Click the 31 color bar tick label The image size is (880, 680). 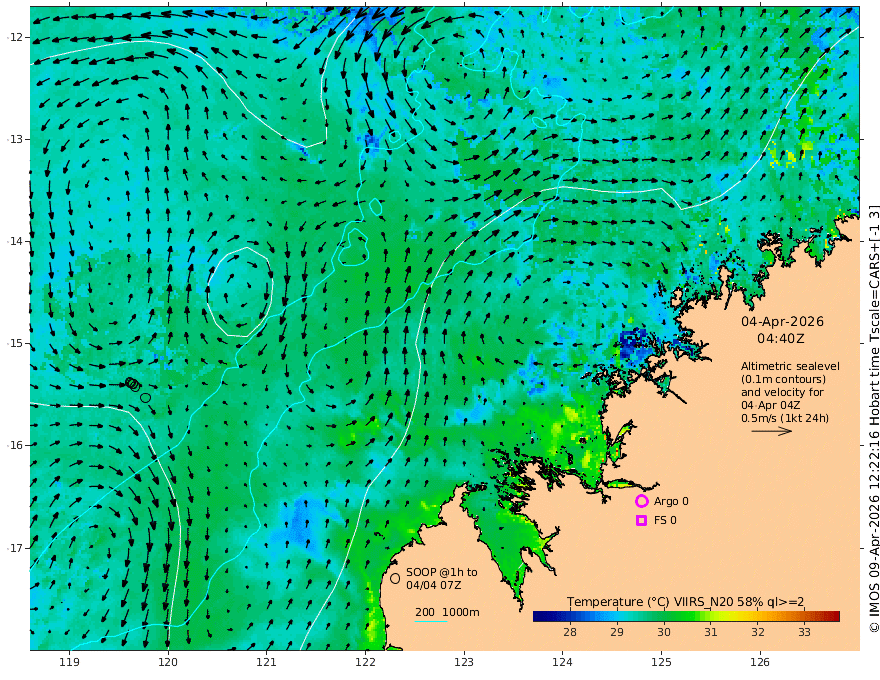click(x=711, y=632)
